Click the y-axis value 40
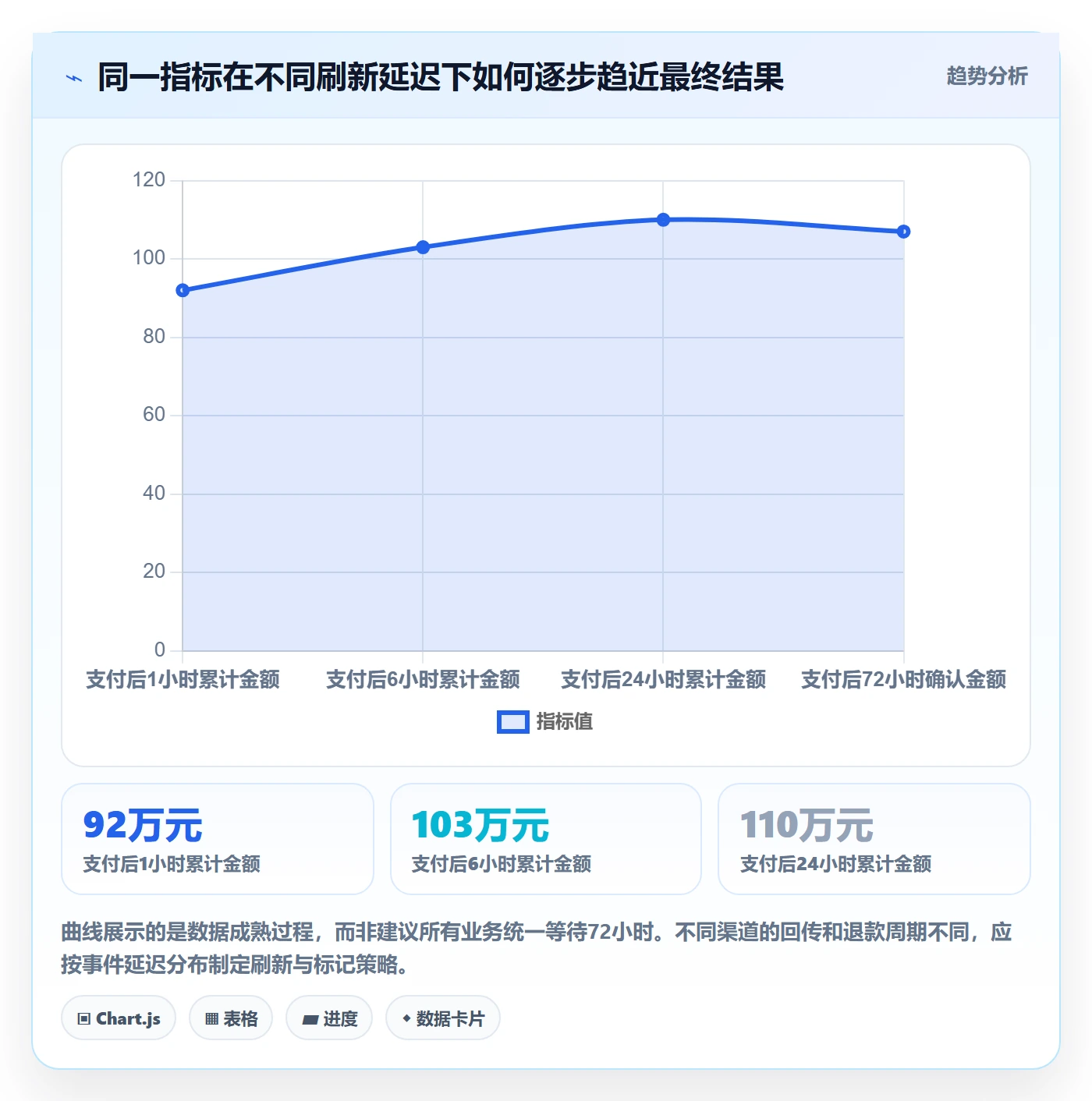 (x=154, y=494)
